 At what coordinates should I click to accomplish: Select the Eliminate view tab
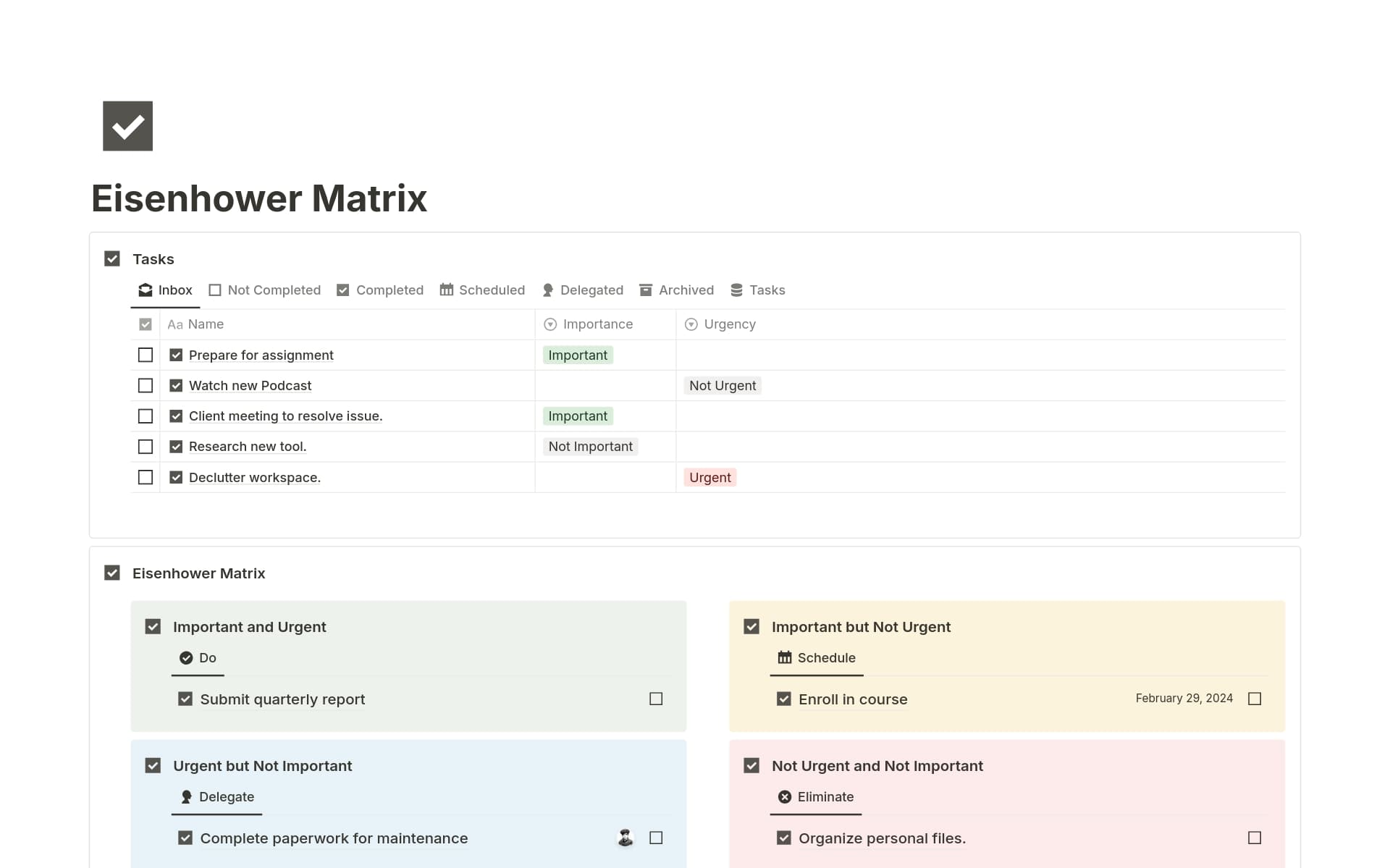(816, 797)
